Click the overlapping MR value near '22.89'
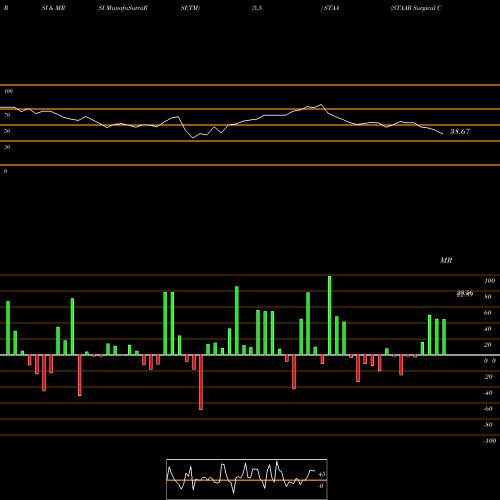Image resolution: width=500 pixels, height=500 pixels. pyautogui.click(x=465, y=294)
